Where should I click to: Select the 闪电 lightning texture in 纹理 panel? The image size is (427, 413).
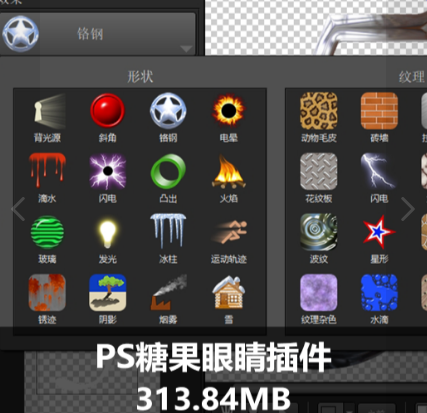coord(379,171)
